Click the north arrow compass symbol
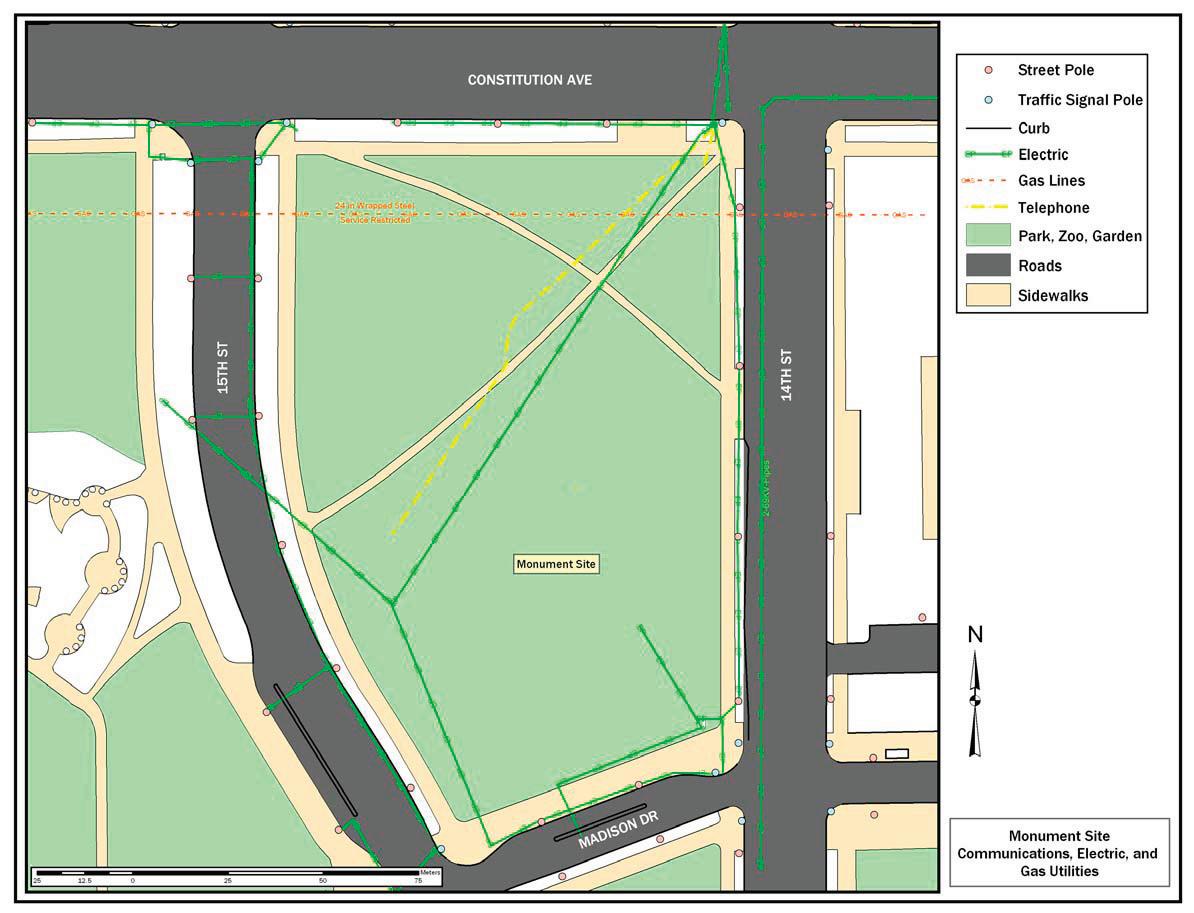The width and height of the screenshot is (1194, 913). pos(975,702)
